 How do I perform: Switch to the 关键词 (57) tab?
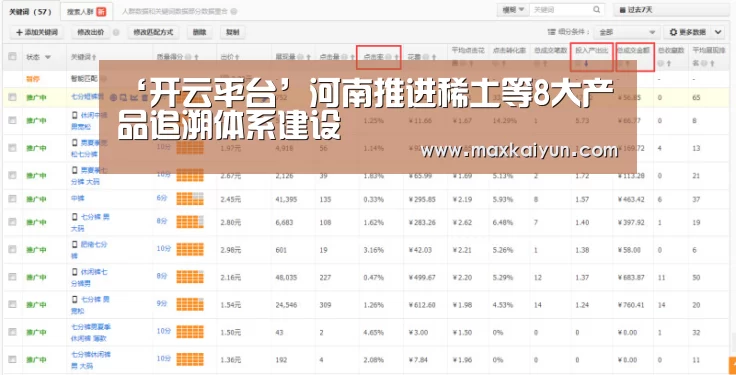pyautogui.click(x=30, y=11)
